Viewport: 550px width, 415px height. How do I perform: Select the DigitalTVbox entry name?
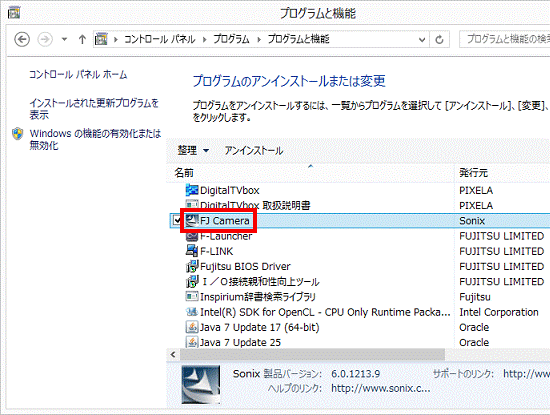pos(230,190)
